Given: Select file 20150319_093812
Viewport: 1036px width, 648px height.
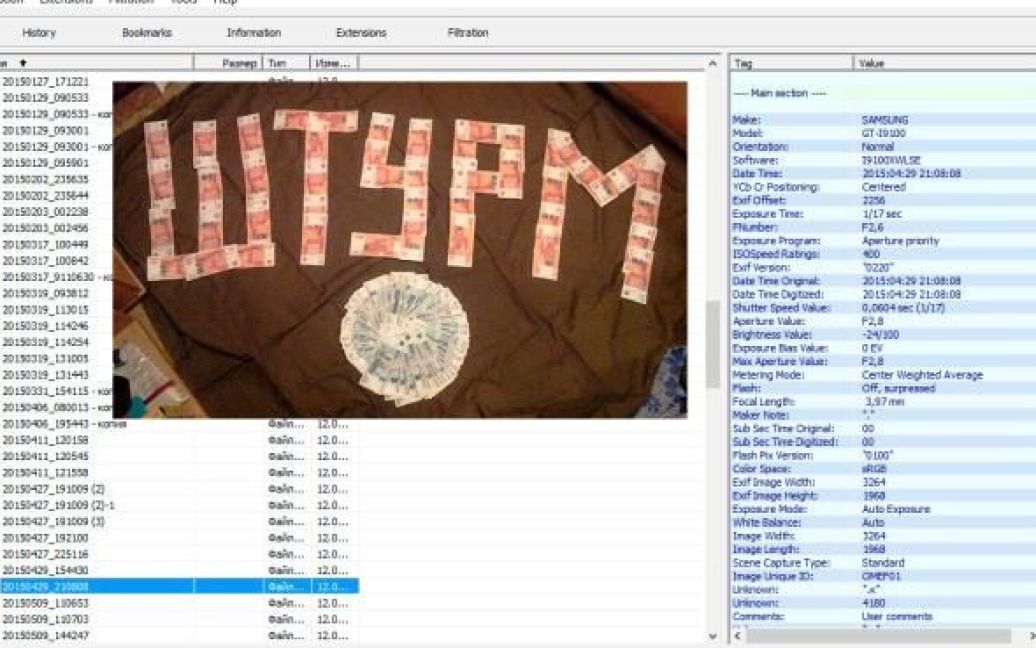Looking at the screenshot, I should (45, 293).
